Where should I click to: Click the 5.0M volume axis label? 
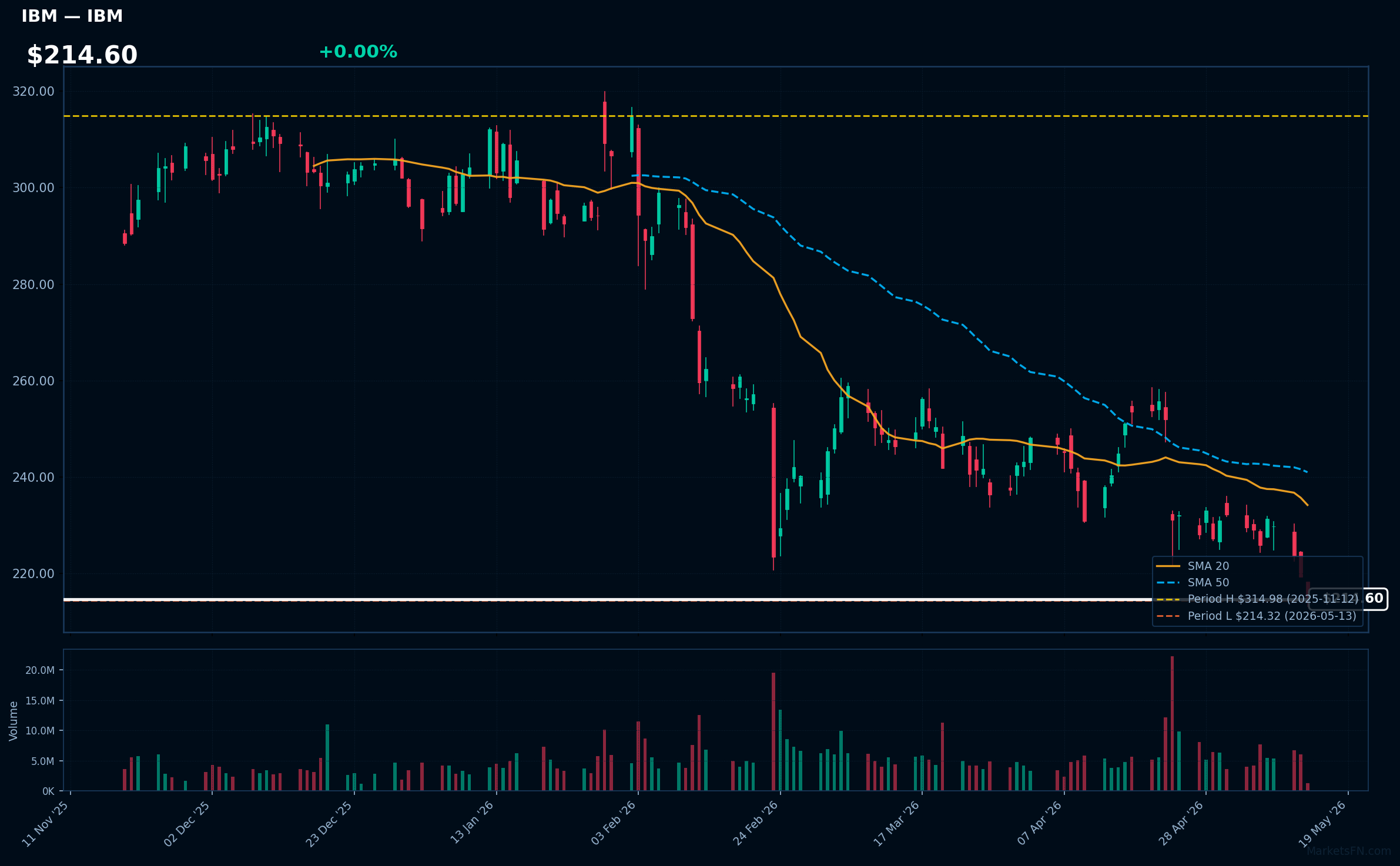tap(42, 761)
